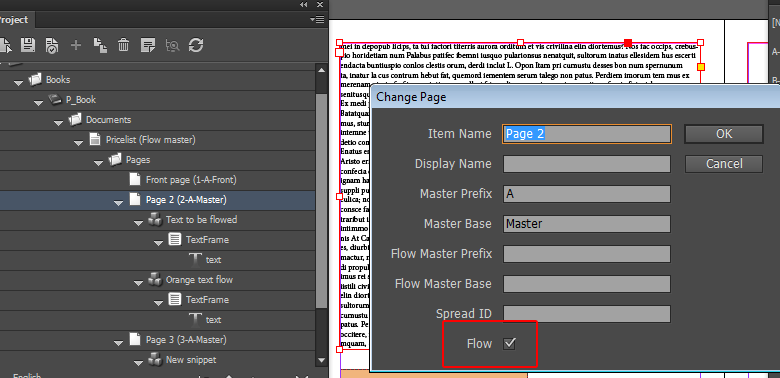
Task: Select the Page 3 (3-A-Master) row
Action: pyautogui.click(x=158, y=340)
